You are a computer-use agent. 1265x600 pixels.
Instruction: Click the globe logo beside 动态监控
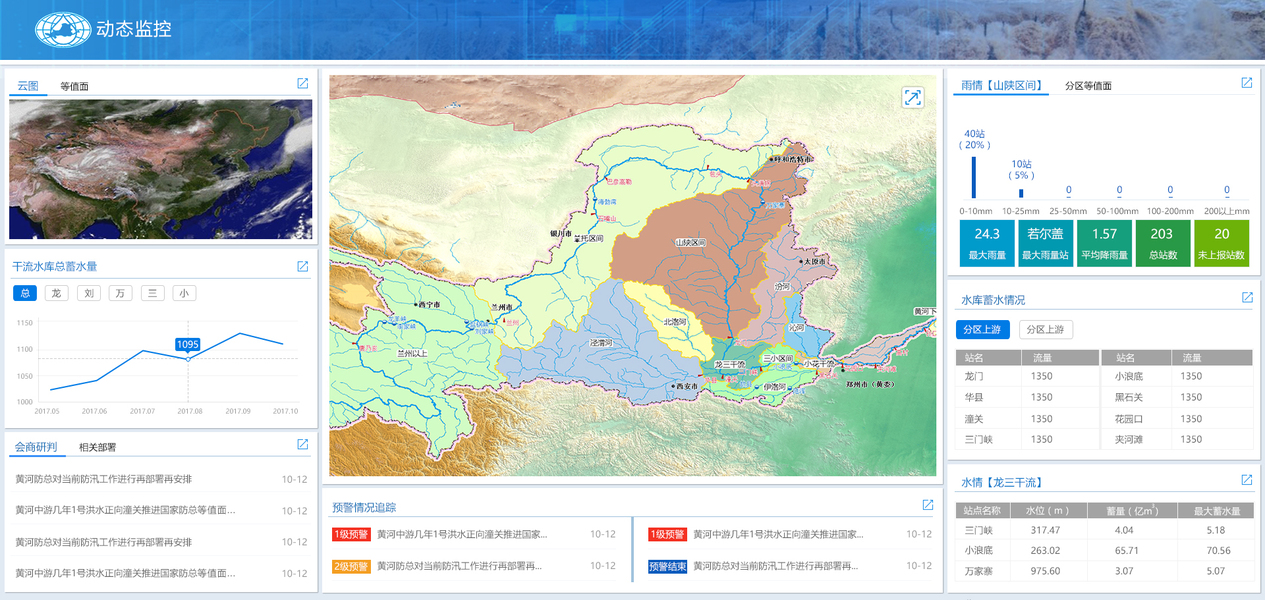[62, 29]
